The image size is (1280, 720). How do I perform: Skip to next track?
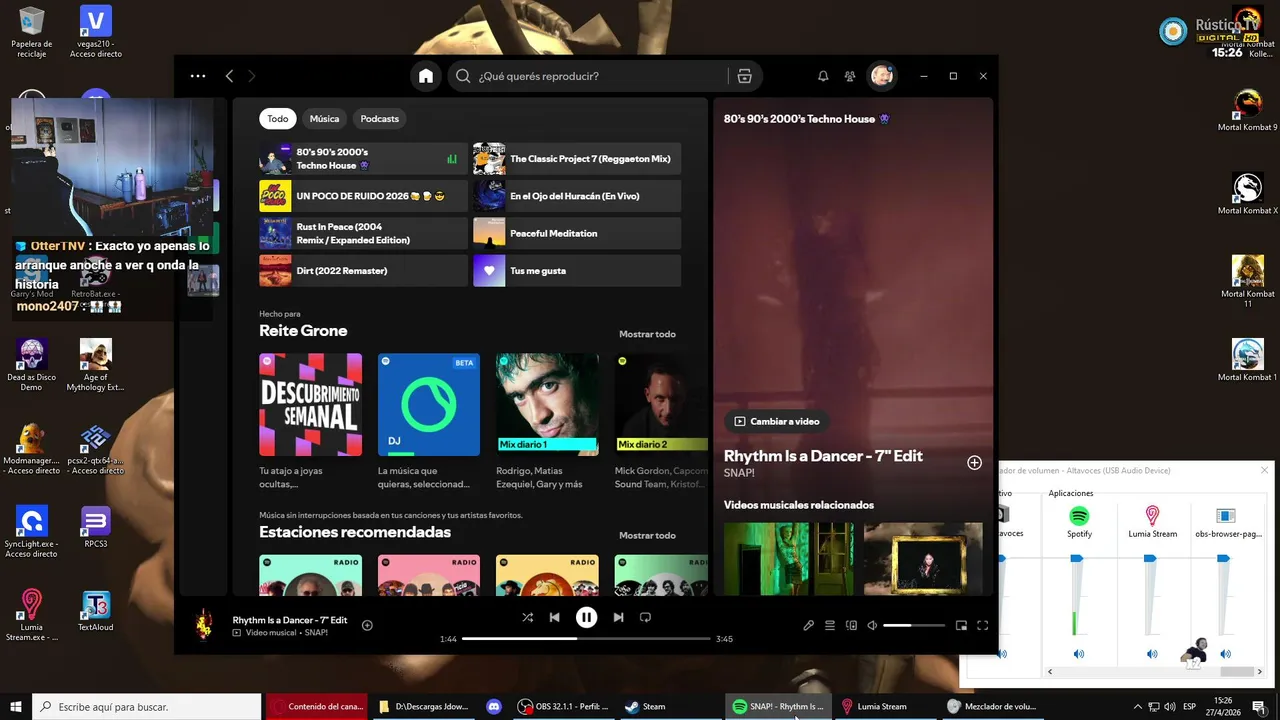point(618,618)
